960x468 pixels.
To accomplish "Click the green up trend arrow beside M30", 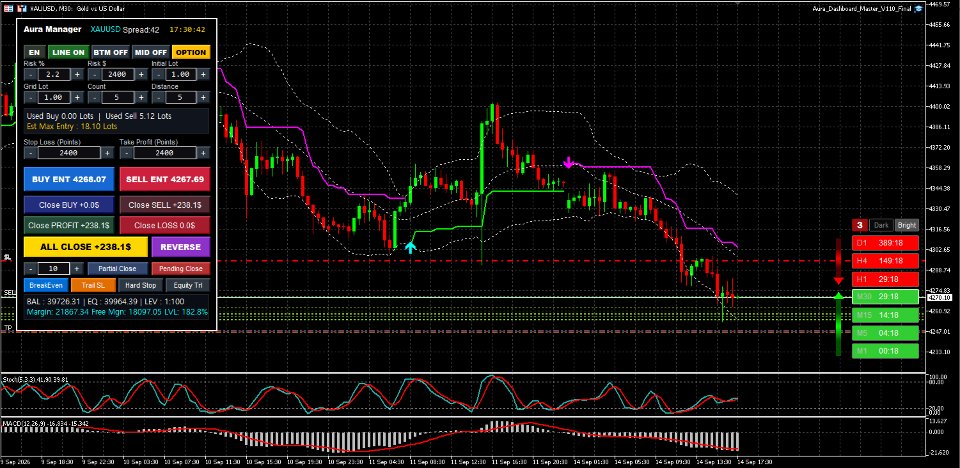I will [x=839, y=296].
